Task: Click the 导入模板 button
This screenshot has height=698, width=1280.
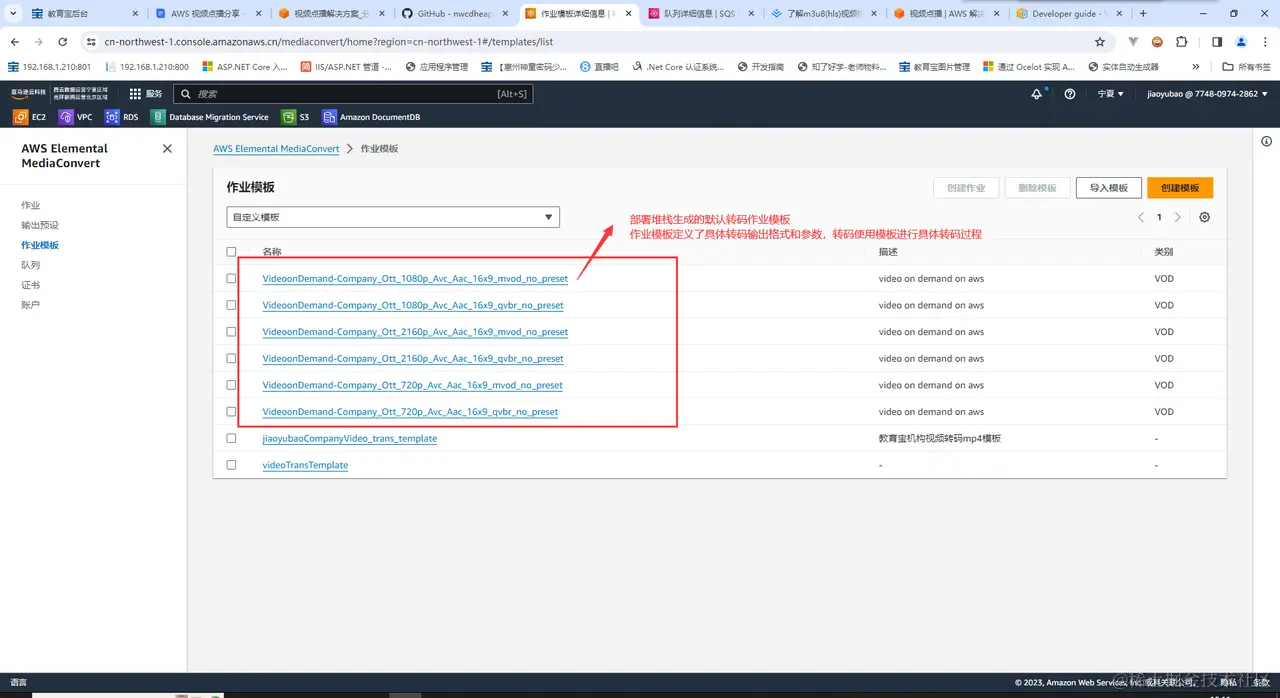Action: [x=1109, y=188]
